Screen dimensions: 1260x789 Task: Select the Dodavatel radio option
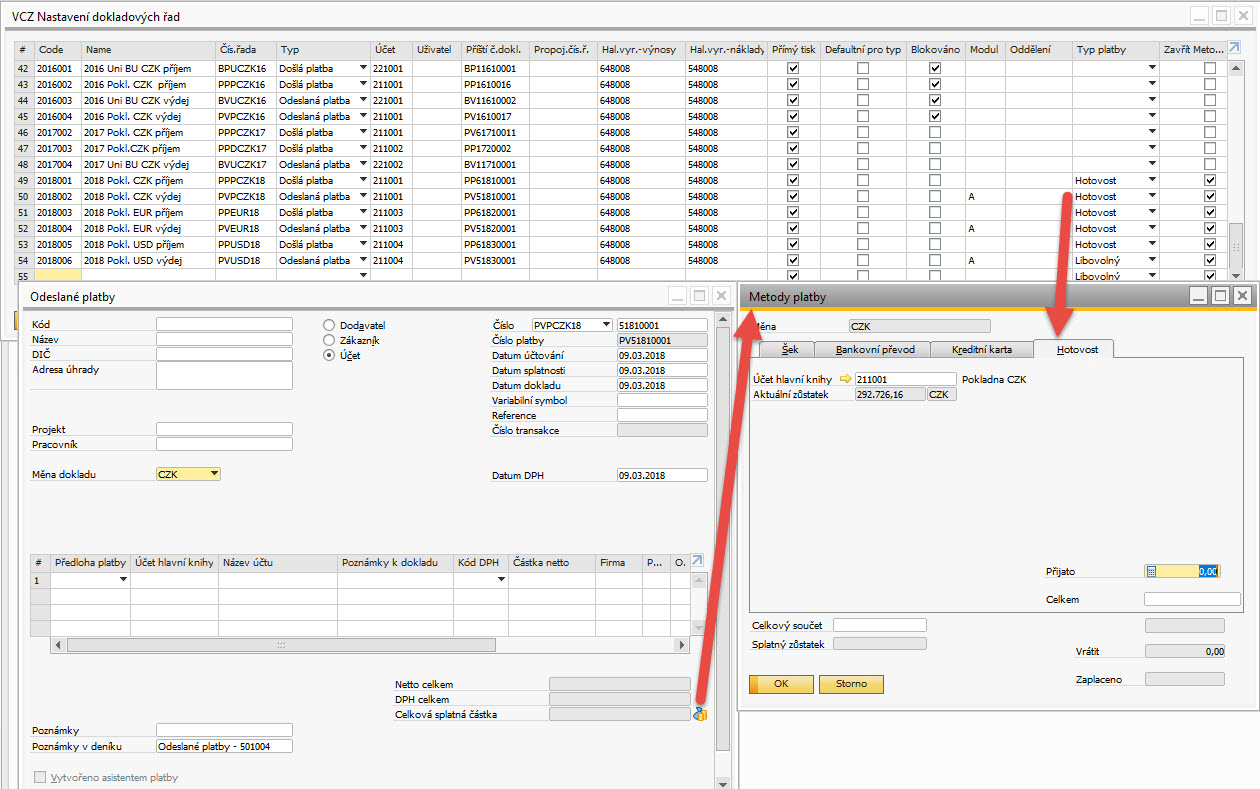[329, 325]
